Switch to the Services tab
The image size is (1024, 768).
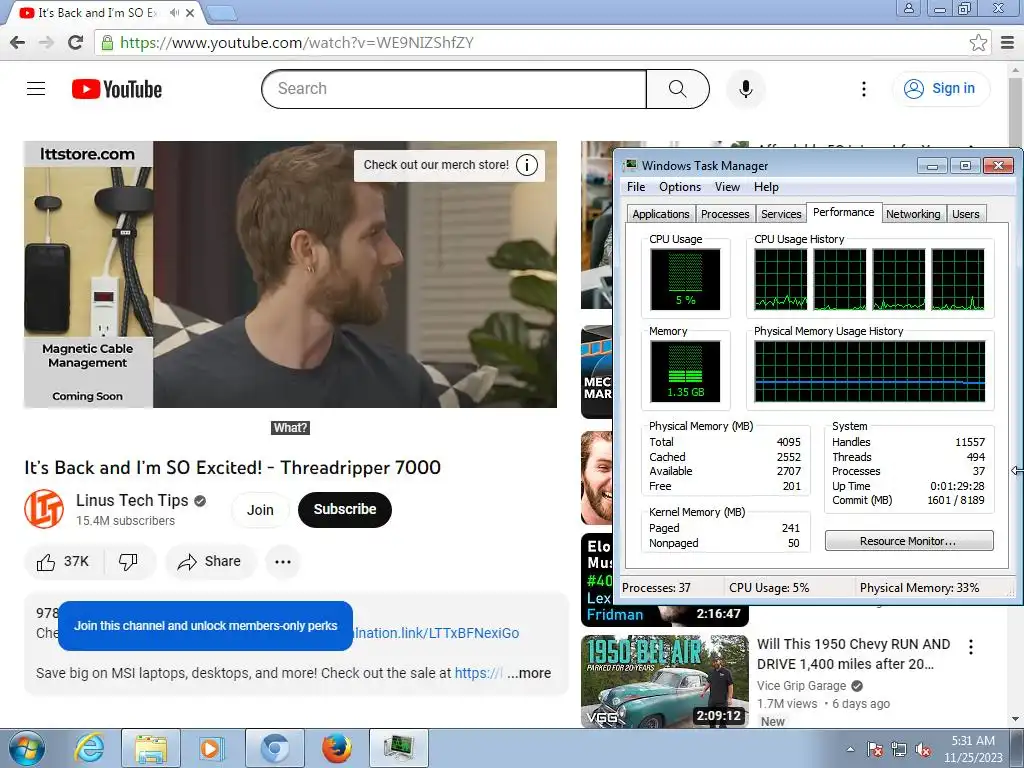781,214
